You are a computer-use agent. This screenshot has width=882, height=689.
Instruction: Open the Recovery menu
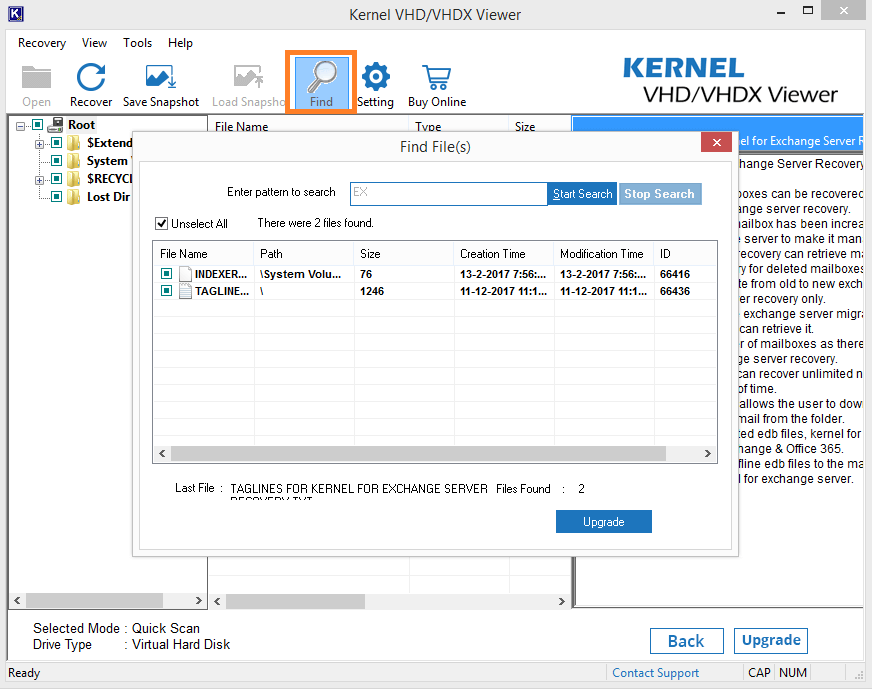click(x=42, y=43)
